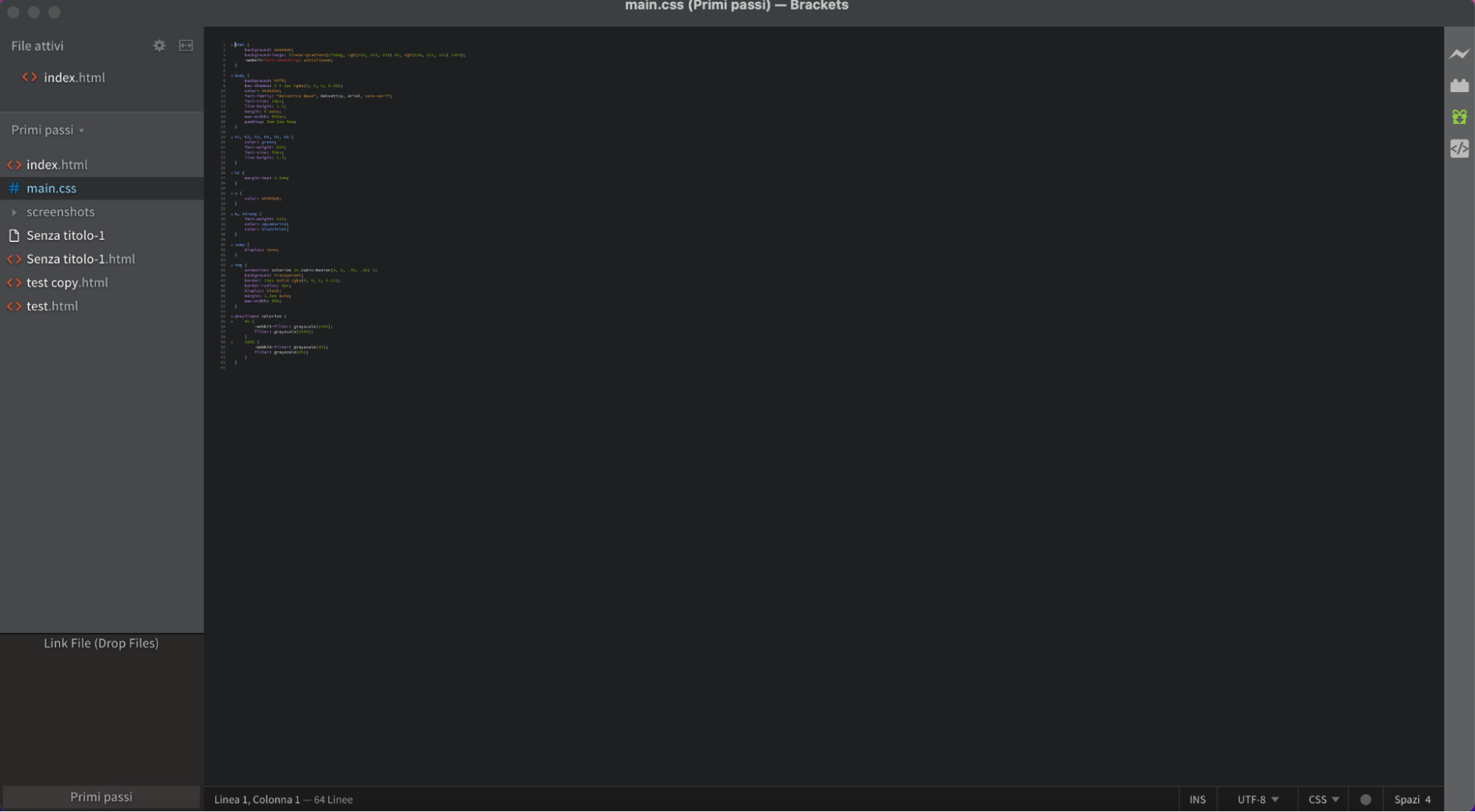Open test copy.html from project tree
1475x812 pixels.
pyautogui.click(x=66, y=282)
